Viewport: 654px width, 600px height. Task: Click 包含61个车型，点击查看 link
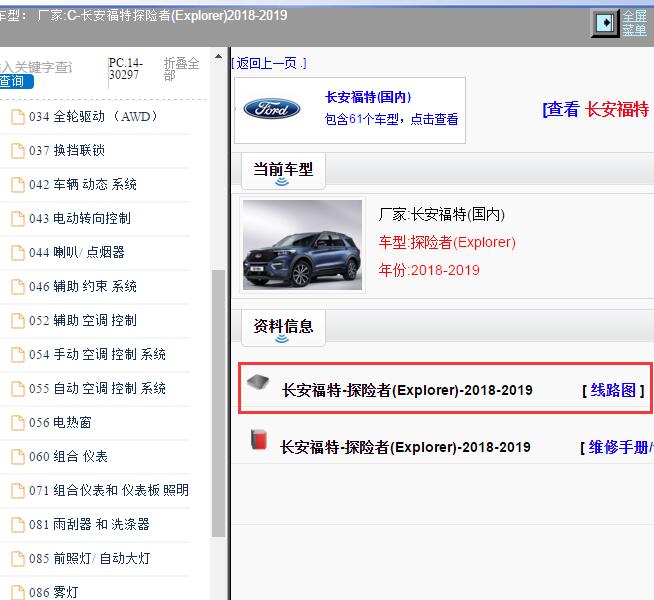tap(391, 119)
